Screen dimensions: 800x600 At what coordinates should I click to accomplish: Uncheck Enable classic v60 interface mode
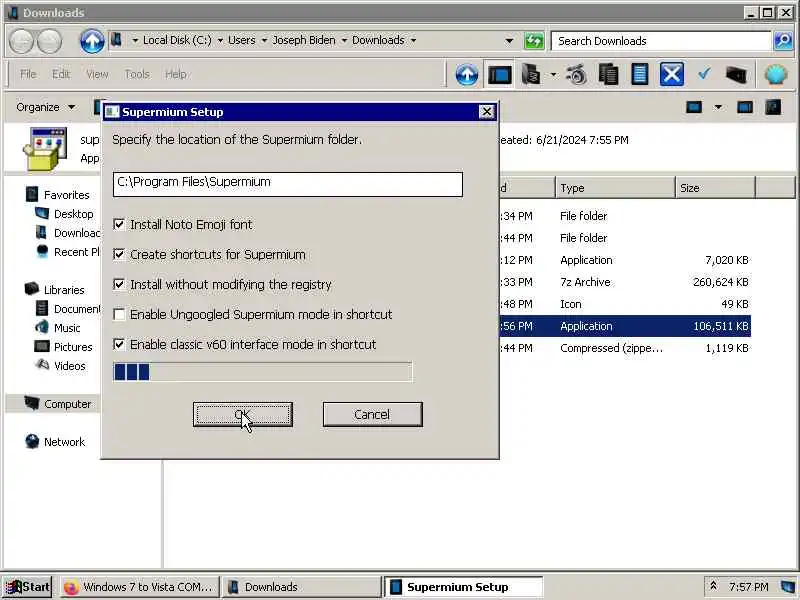pos(119,344)
